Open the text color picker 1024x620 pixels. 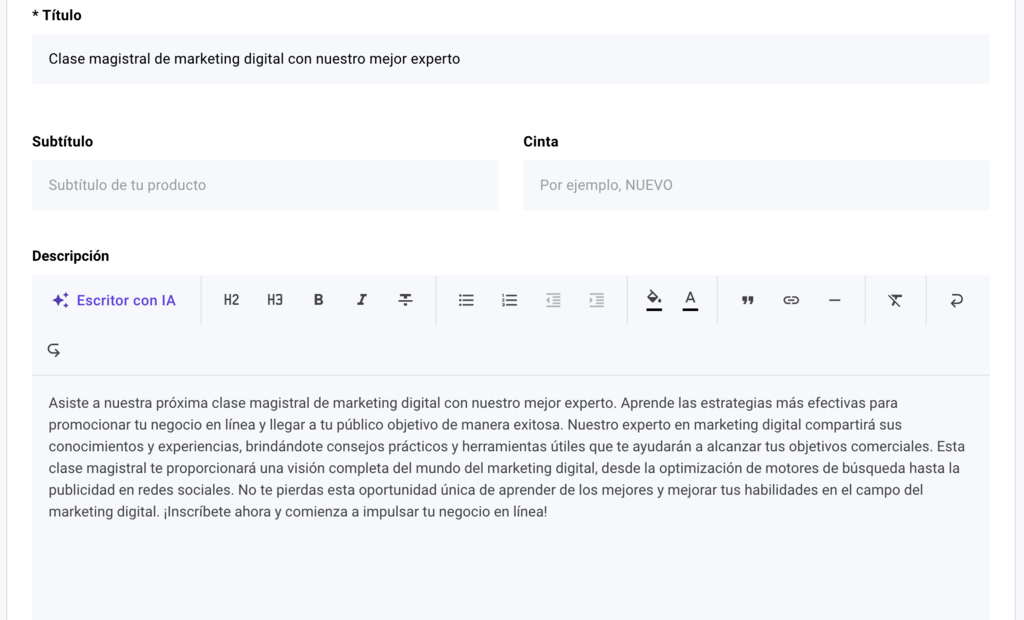click(690, 299)
